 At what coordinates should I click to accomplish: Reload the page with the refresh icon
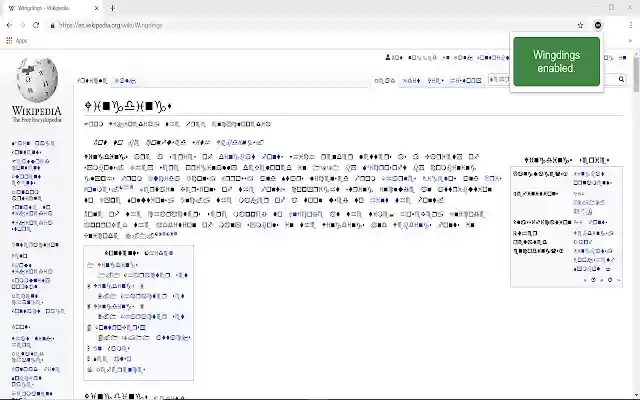pyautogui.click(x=36, y=25)
